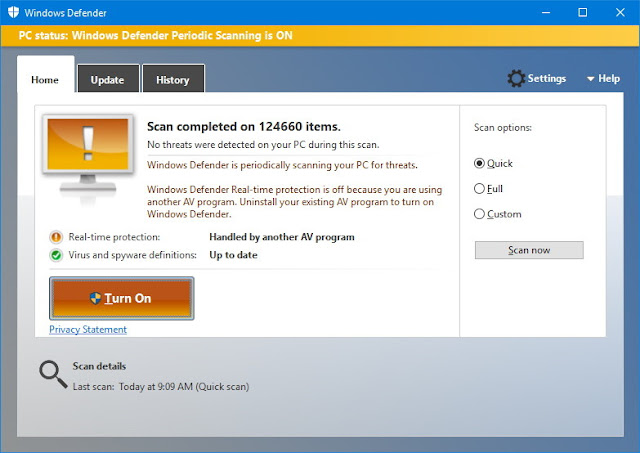Open Settings via the gear icon
640x453 pixels.
point(516,78)
